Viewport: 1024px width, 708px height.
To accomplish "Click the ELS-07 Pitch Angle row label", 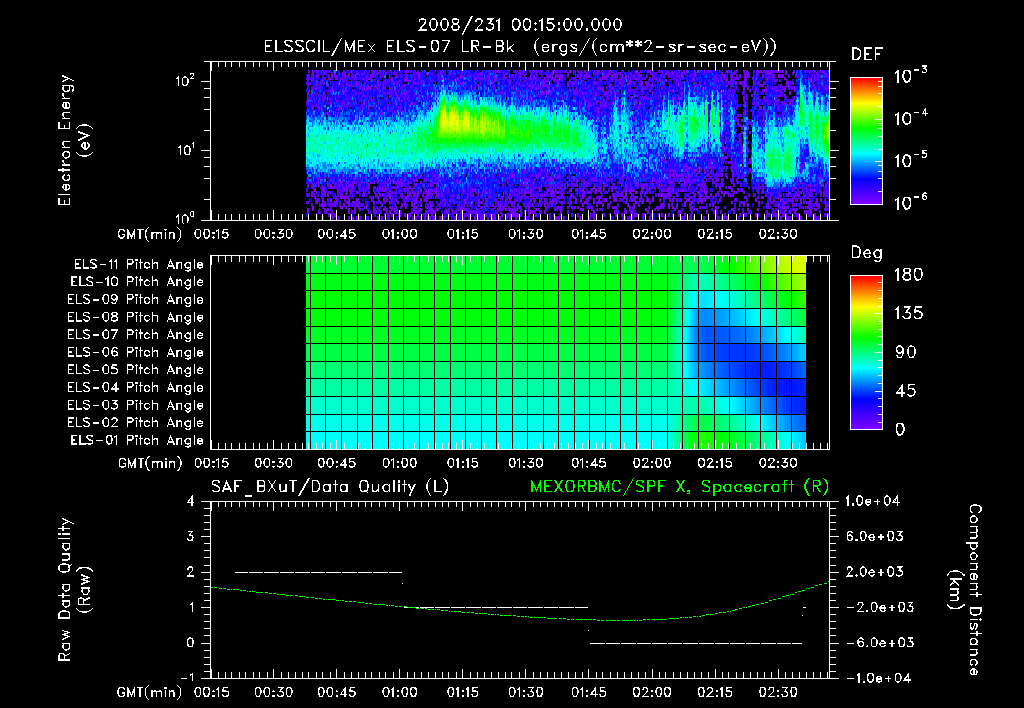I will [x=136, y=334].
